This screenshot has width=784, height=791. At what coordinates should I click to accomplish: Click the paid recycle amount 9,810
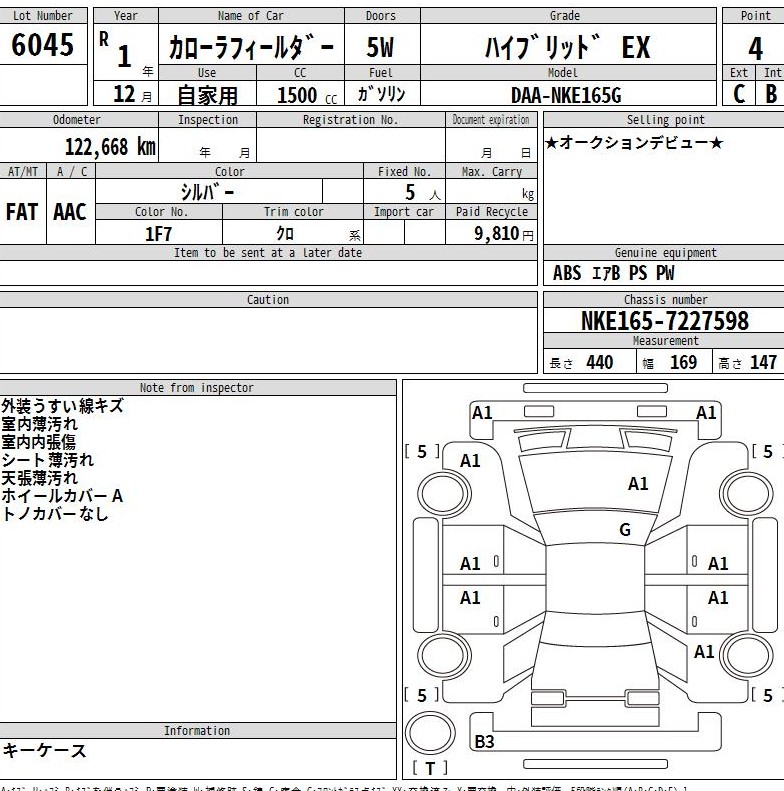(x=496, y=233)
